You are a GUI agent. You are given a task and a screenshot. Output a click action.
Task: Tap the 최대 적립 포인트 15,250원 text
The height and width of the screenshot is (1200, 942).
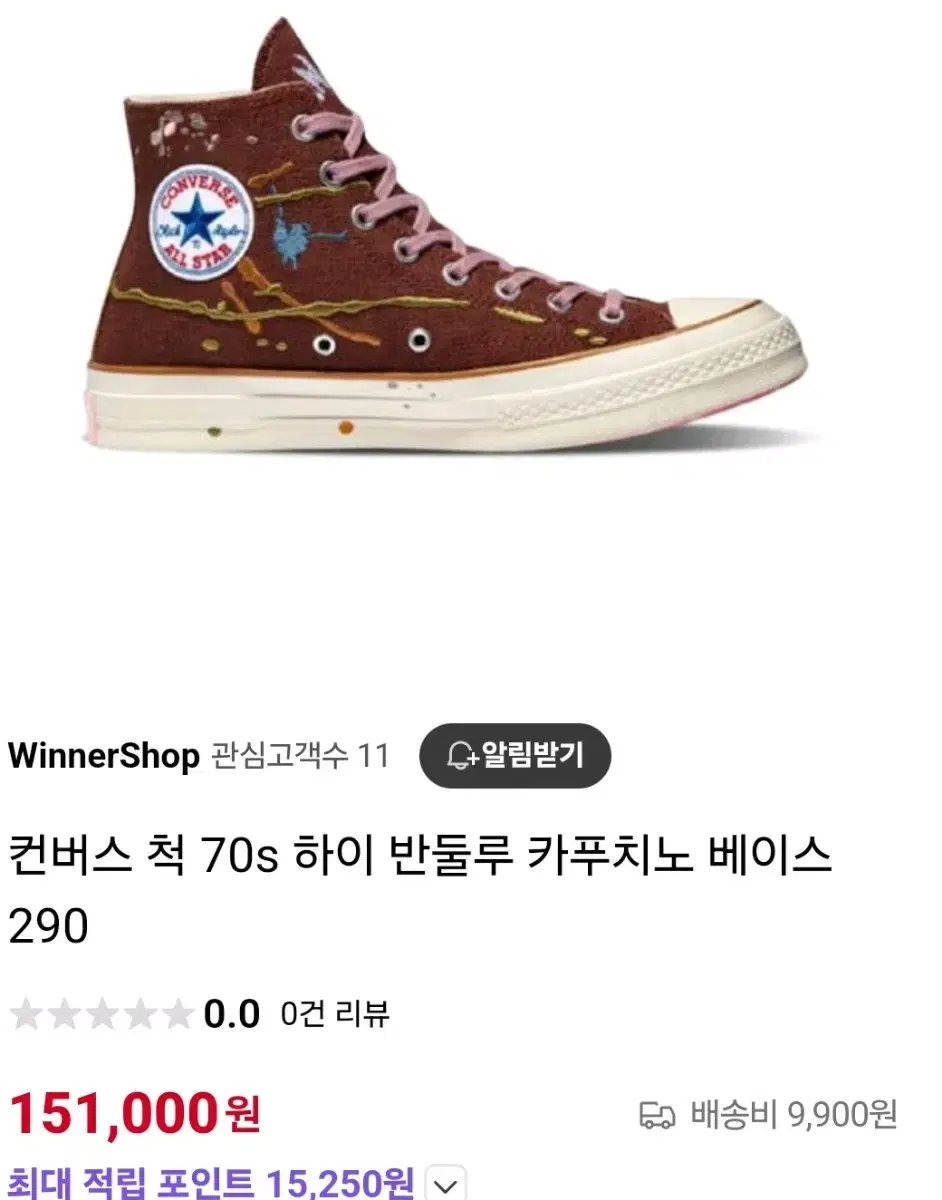click(x=211, y=1185)
